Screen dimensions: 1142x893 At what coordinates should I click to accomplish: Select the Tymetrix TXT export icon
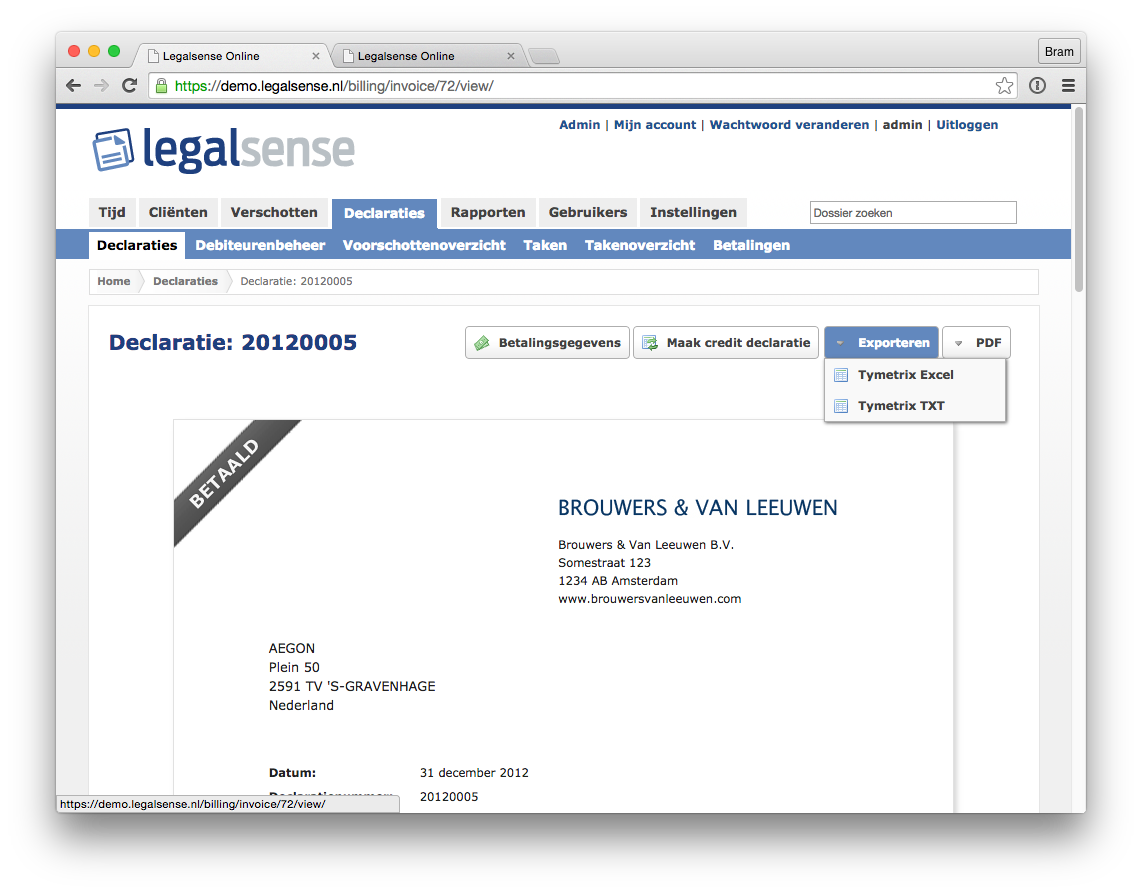pos(842,405)
